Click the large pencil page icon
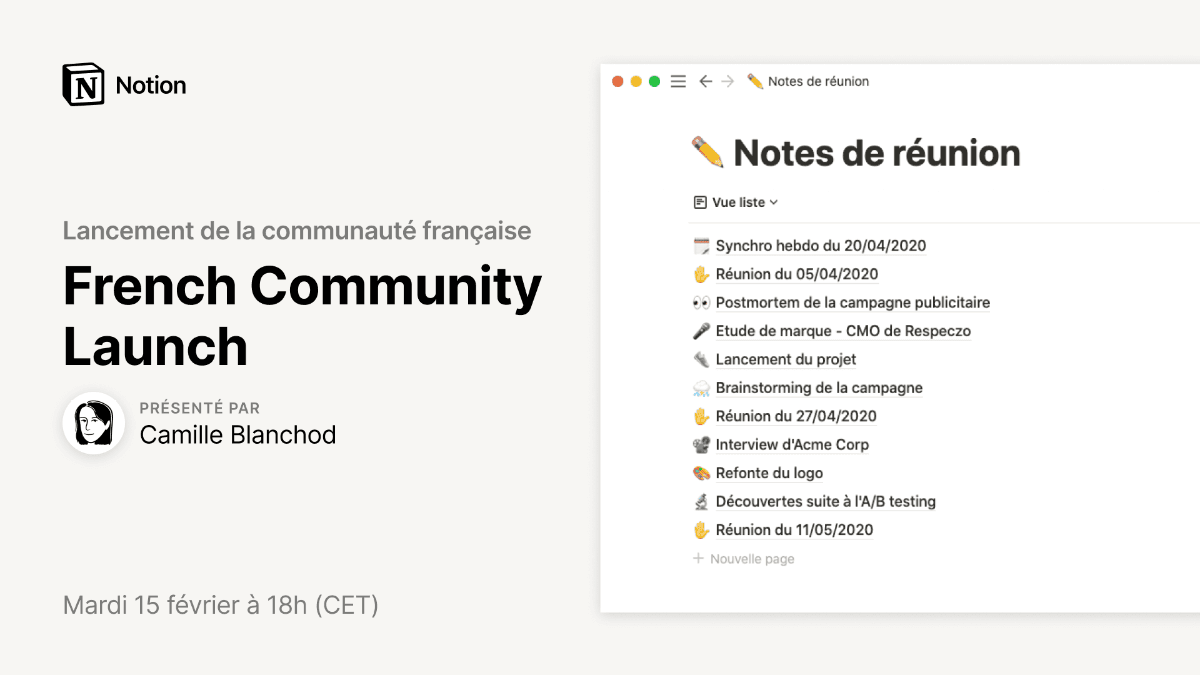Image resolution: width=1200 pixels, height=675 pixels. pos(708,153)
